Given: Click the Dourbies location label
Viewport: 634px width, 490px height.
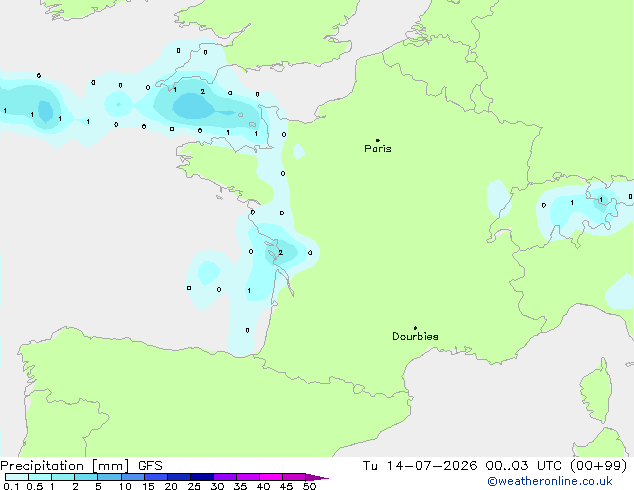Looking at the screenshot, I should (415, 336).
